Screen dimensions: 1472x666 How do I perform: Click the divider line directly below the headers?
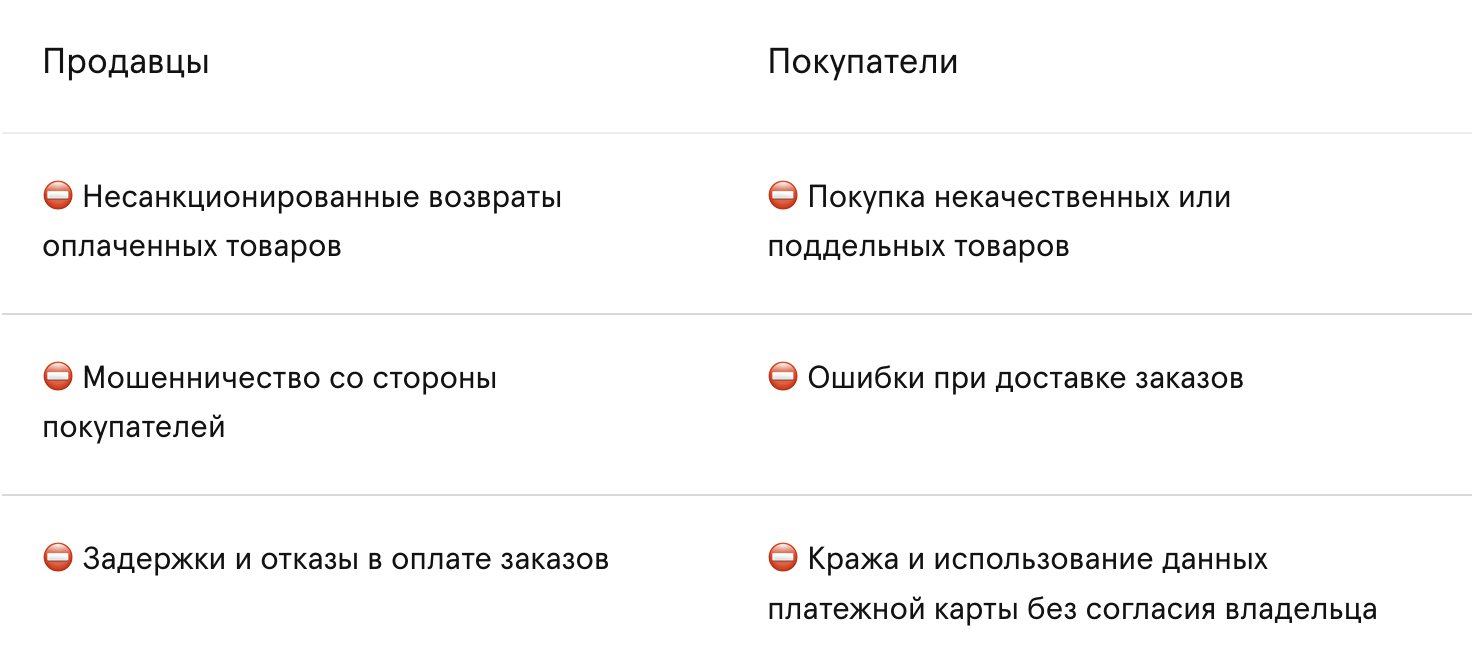[736, 133]
